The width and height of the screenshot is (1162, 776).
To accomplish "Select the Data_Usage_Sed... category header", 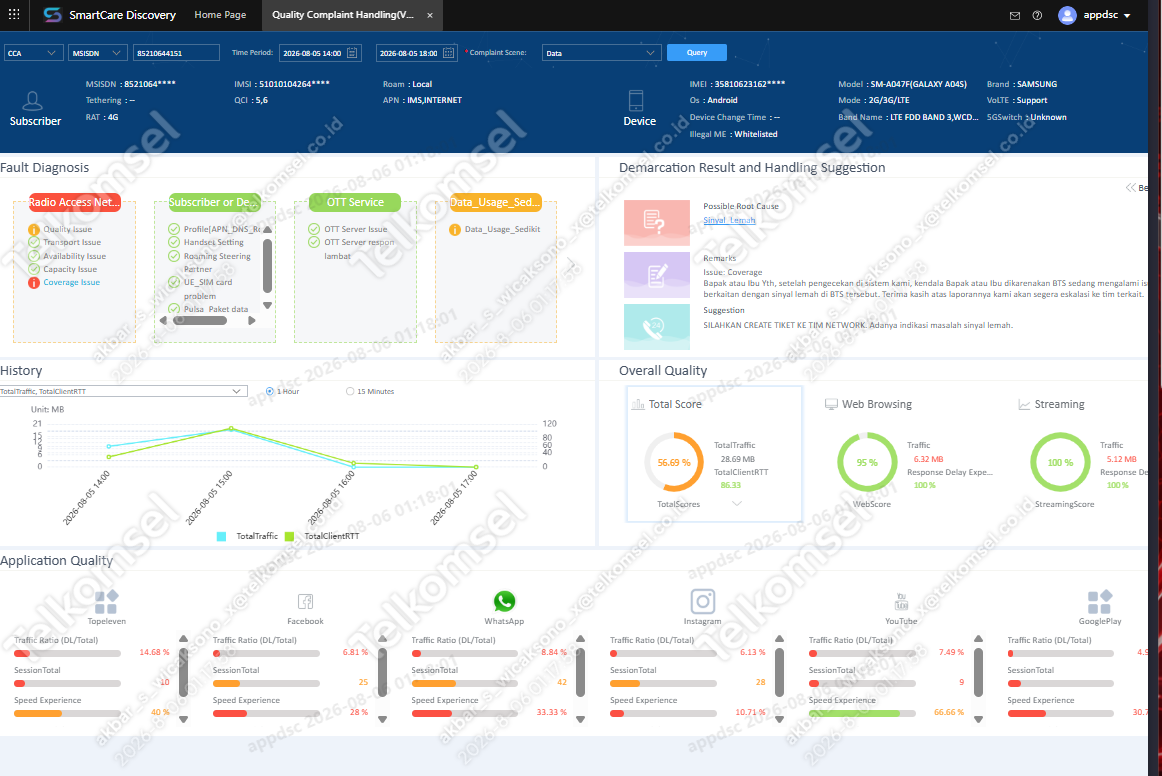I will coord(495,202).
